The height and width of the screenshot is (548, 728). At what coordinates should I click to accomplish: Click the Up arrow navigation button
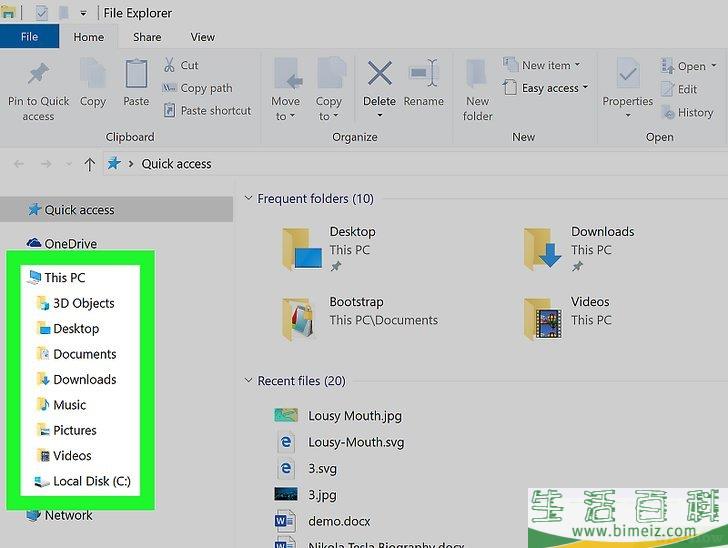click(x=90, y=164)
